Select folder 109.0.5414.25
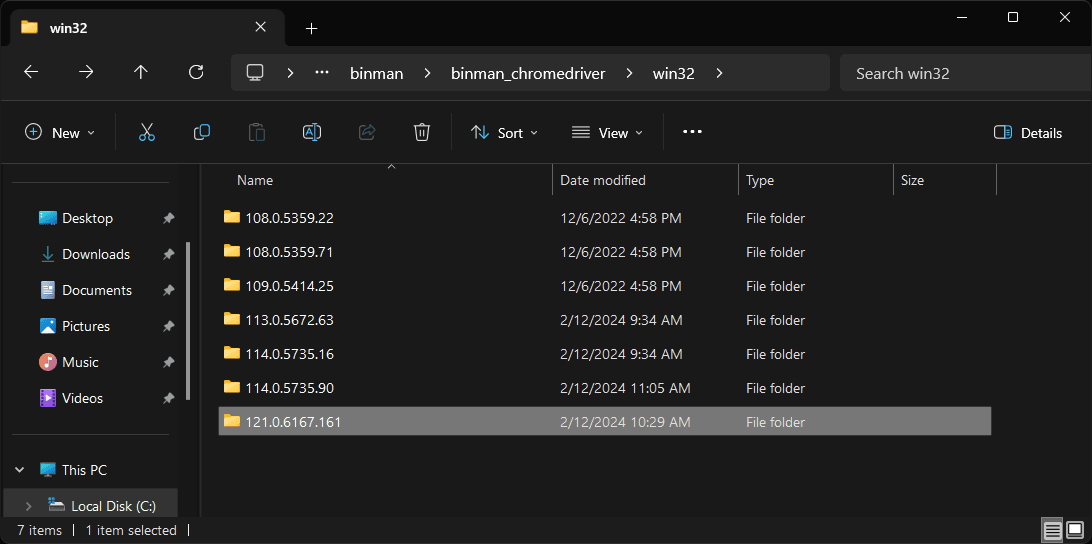1092x544 pixels. pyautogui.click(x=604, y=286)
